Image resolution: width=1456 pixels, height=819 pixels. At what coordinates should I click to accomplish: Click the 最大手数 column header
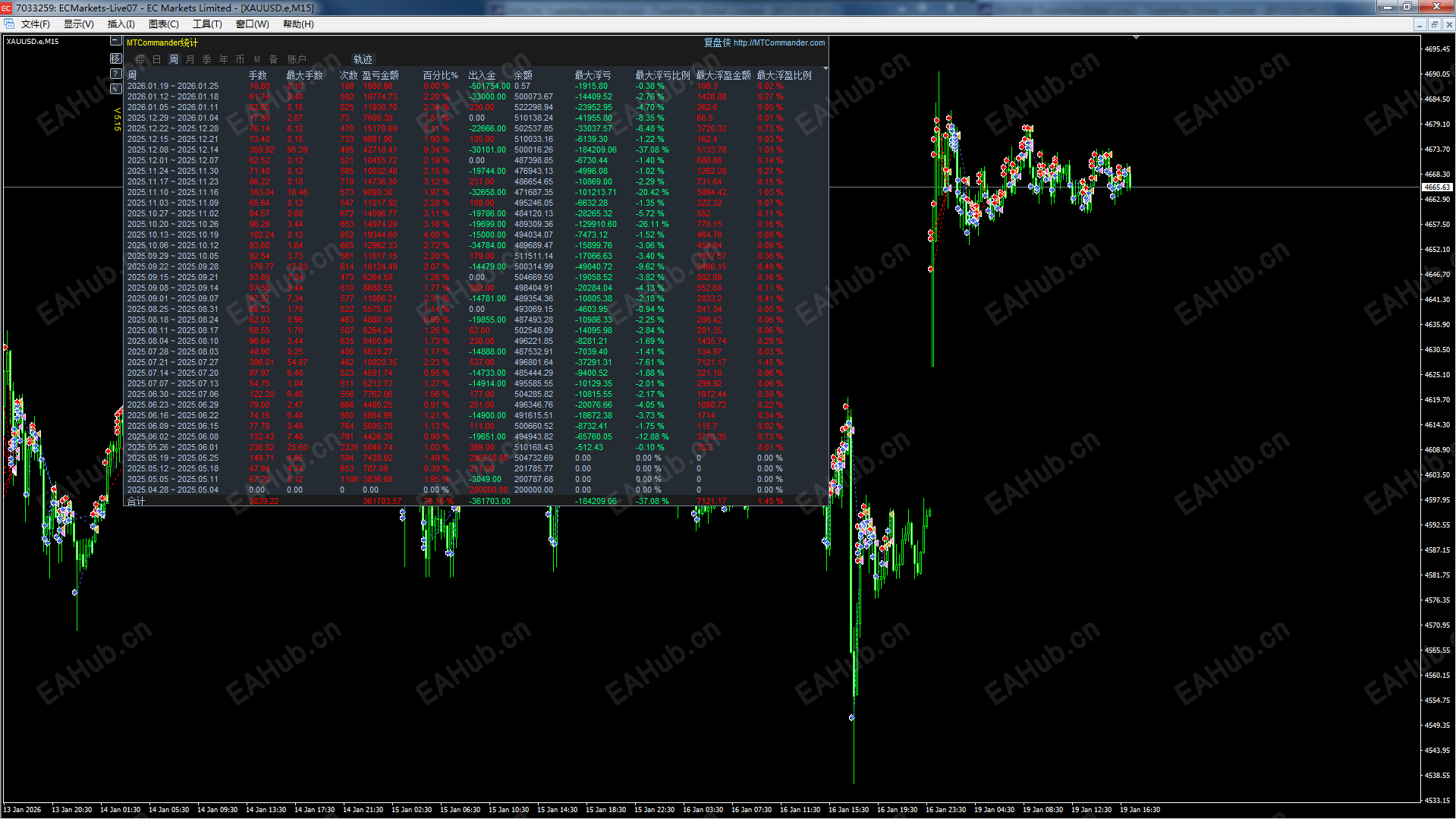coord(304,75)
